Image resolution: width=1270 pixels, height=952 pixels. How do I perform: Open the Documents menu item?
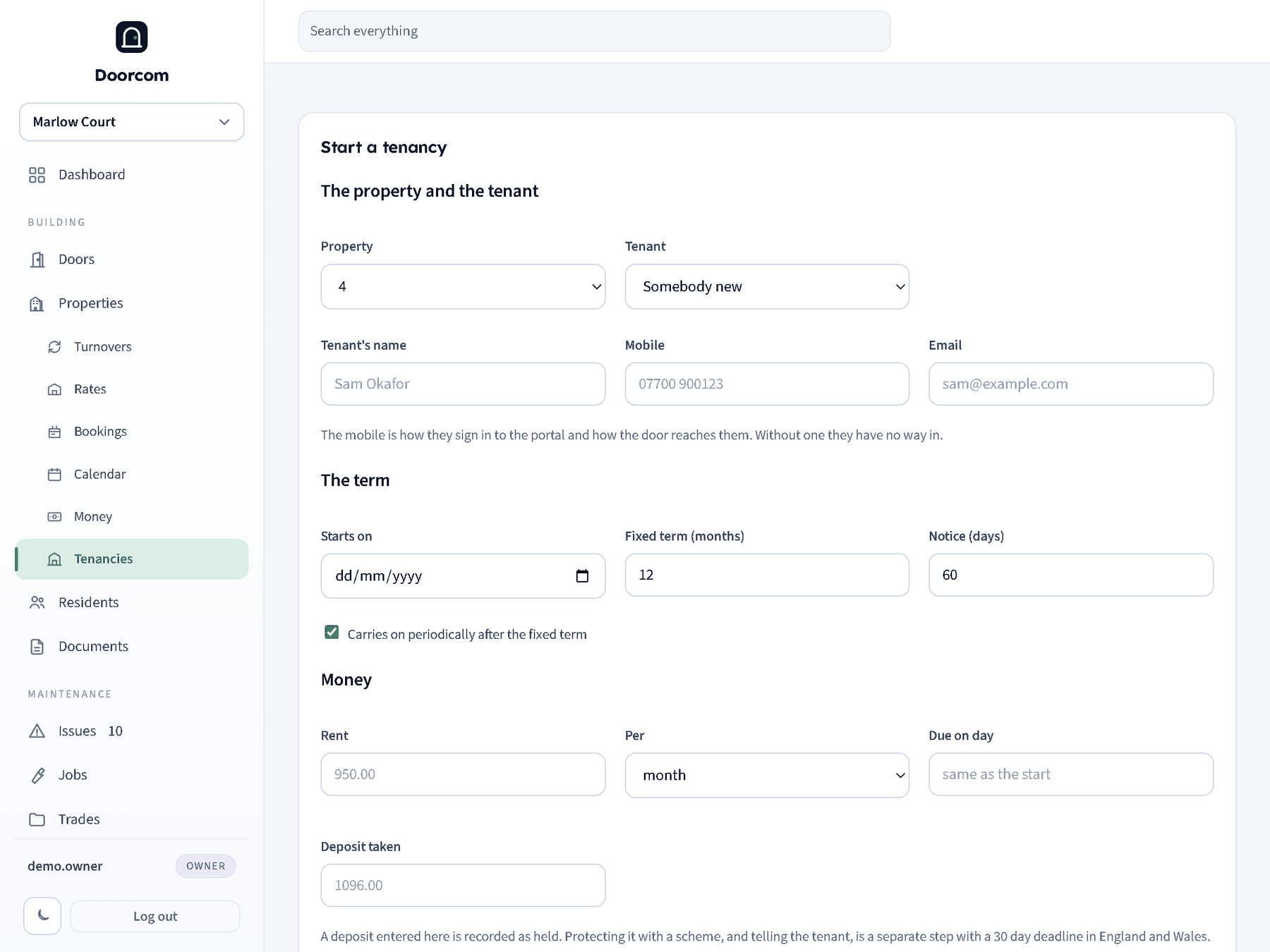point(132,647)
